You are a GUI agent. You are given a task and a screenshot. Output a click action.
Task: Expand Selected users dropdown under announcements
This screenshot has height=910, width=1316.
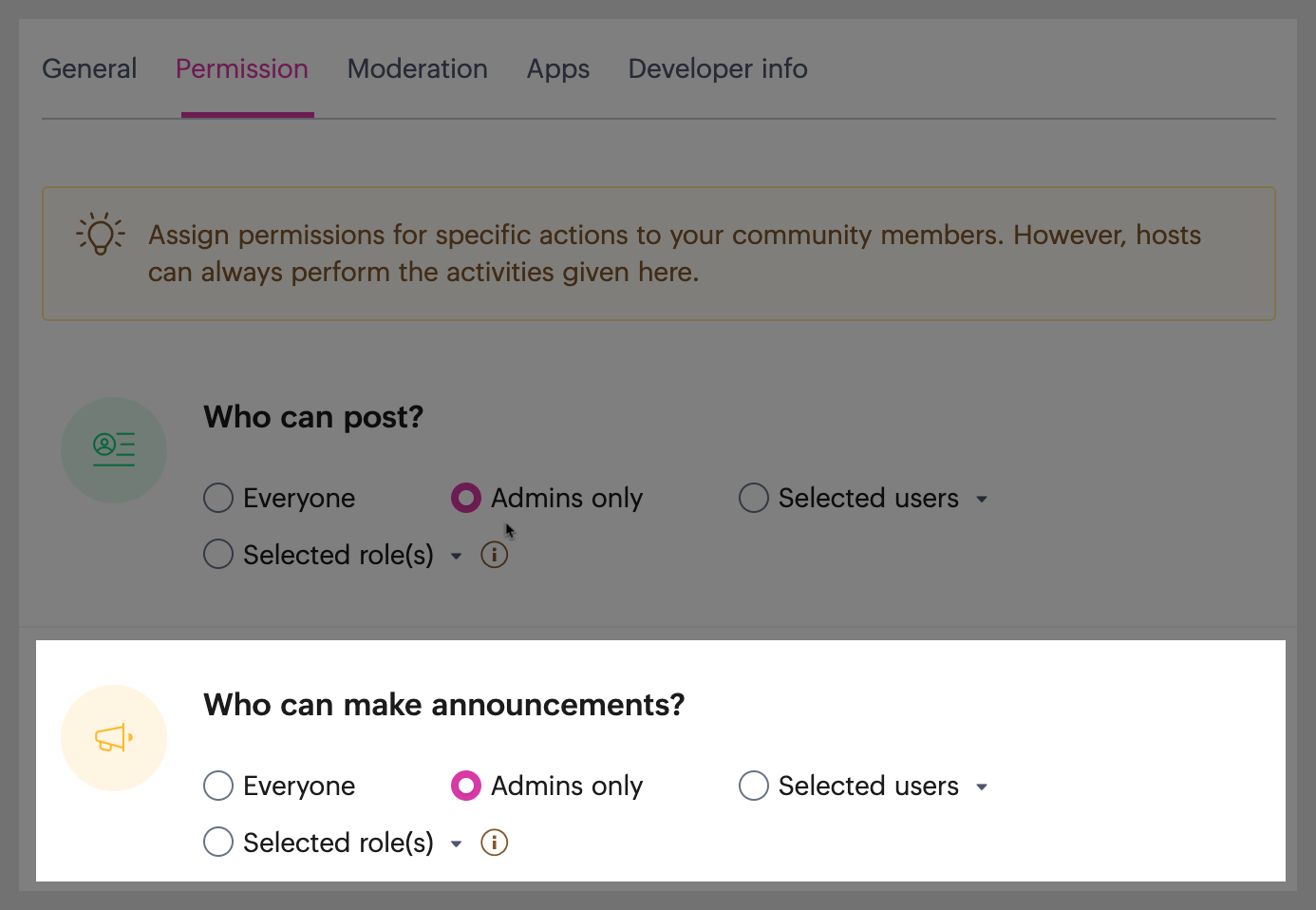[x=982, y=787]
